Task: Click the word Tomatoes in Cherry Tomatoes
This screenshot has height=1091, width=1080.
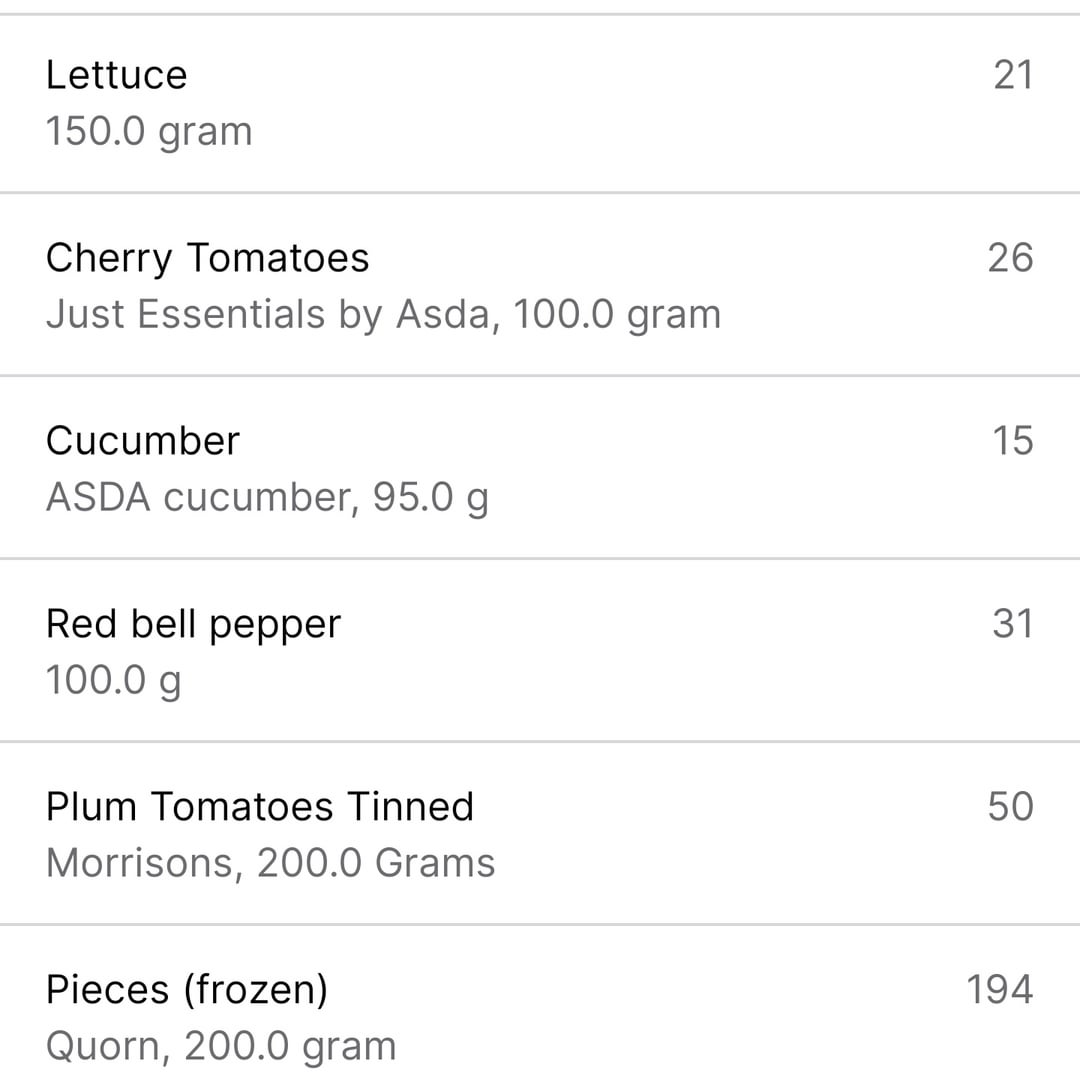Action: 278,258
